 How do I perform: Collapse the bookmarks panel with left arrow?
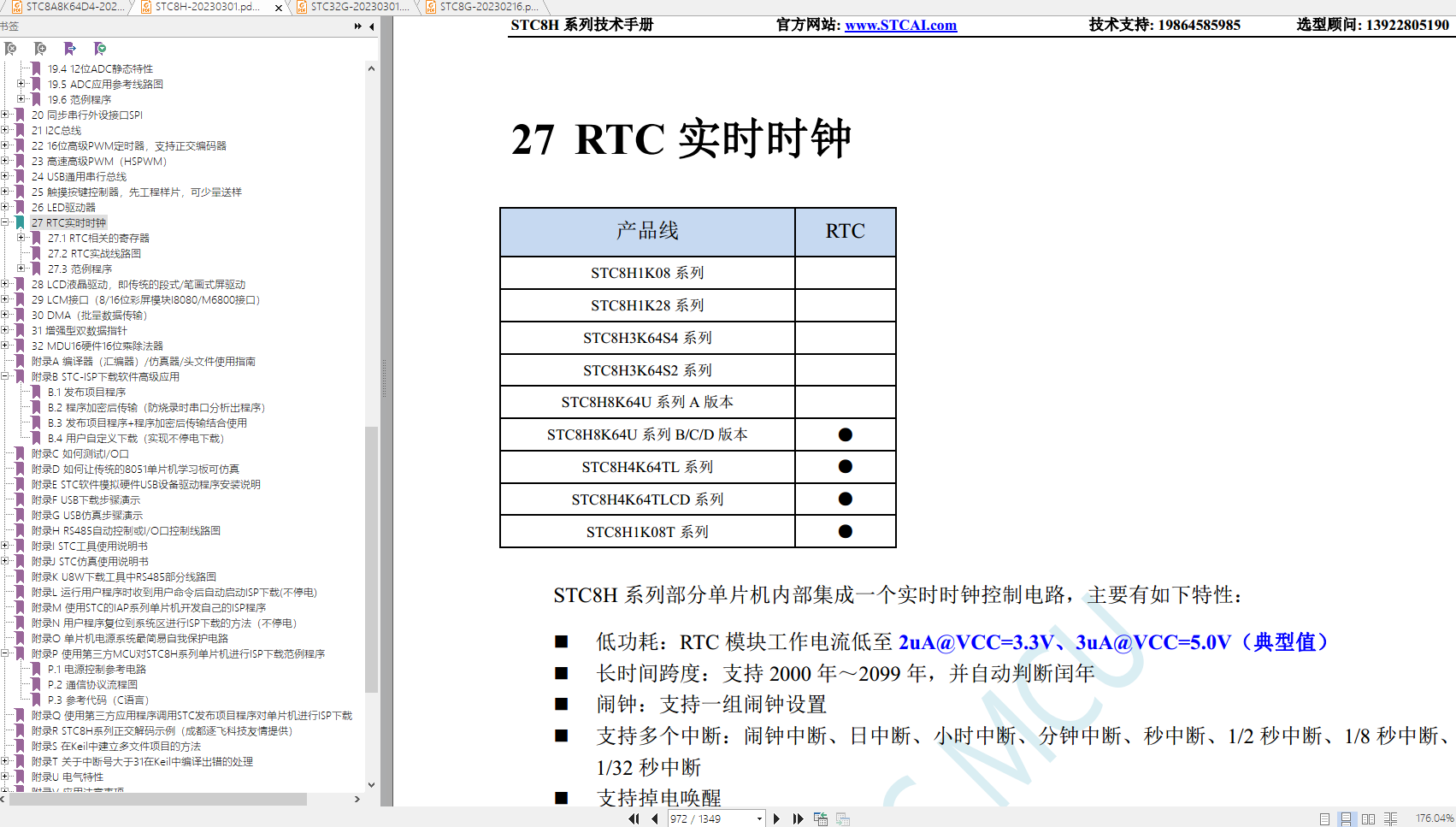(372, 27)
